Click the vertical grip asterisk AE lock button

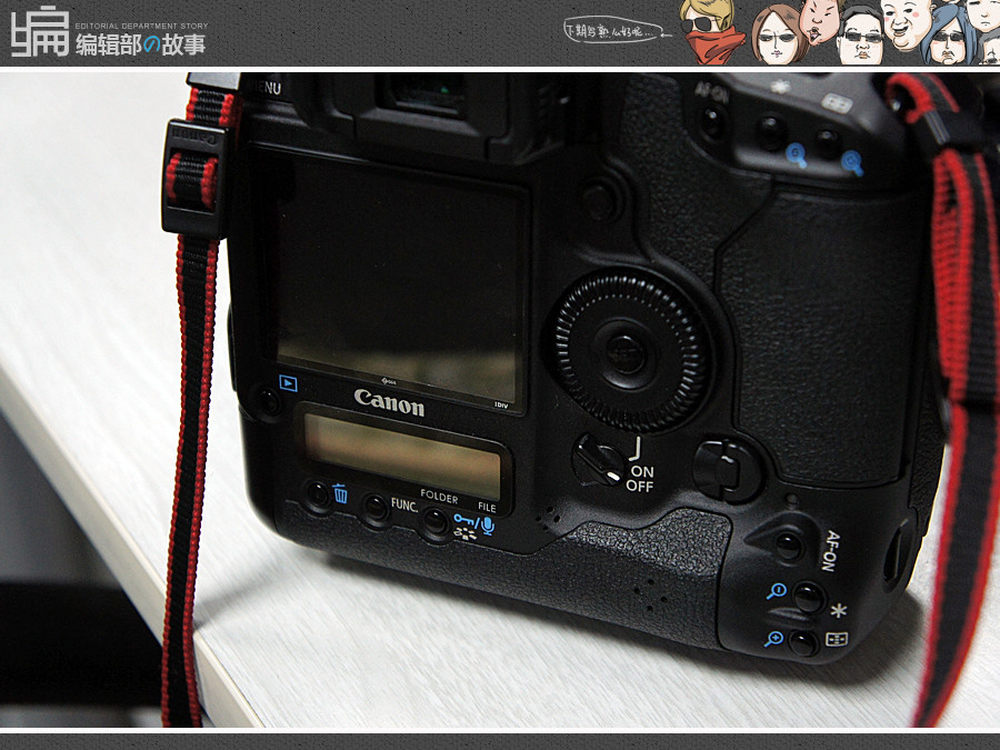tap(808, 598)
